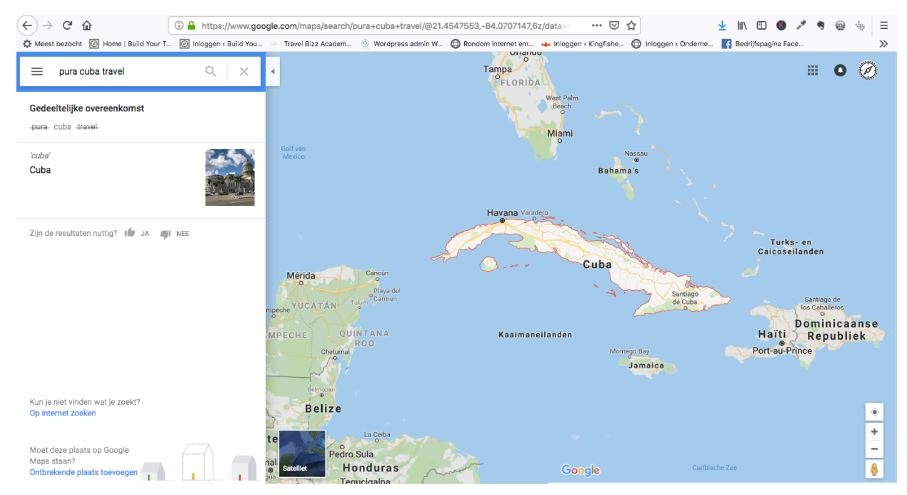
Task: Click the Miami label on map
Action: [x=560, y=133]
